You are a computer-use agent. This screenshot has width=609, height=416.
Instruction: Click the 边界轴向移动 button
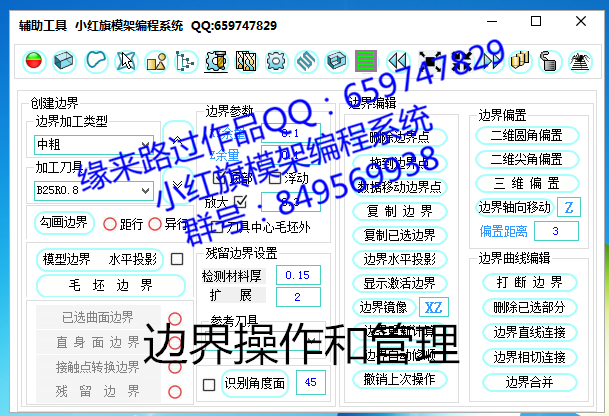pos(514,207)
